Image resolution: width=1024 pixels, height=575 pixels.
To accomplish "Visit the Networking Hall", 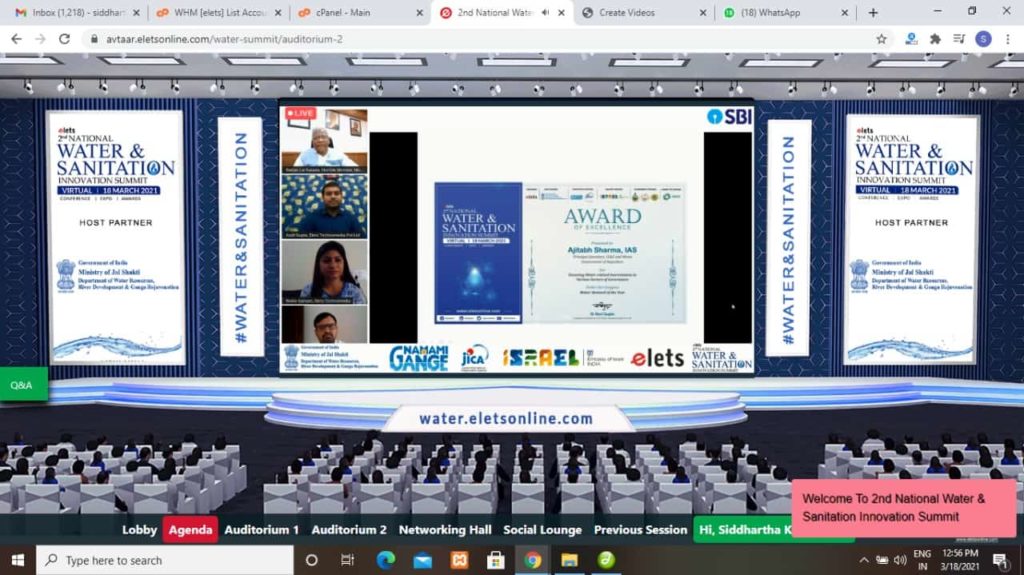I will click(x=445, y=530).
